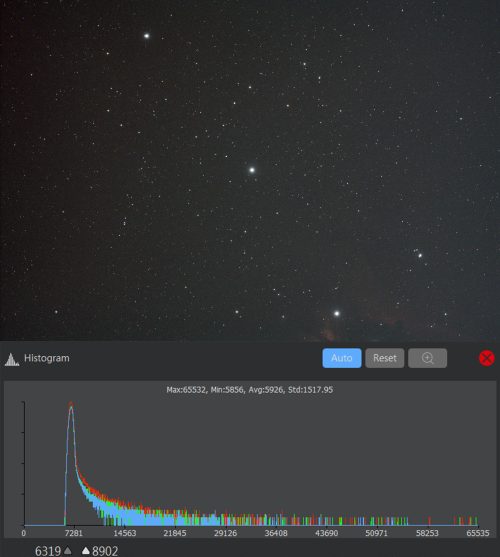Click the magnifier zoom histogram button
Viewport: 500px width, 557px height.
pos(427,358)
